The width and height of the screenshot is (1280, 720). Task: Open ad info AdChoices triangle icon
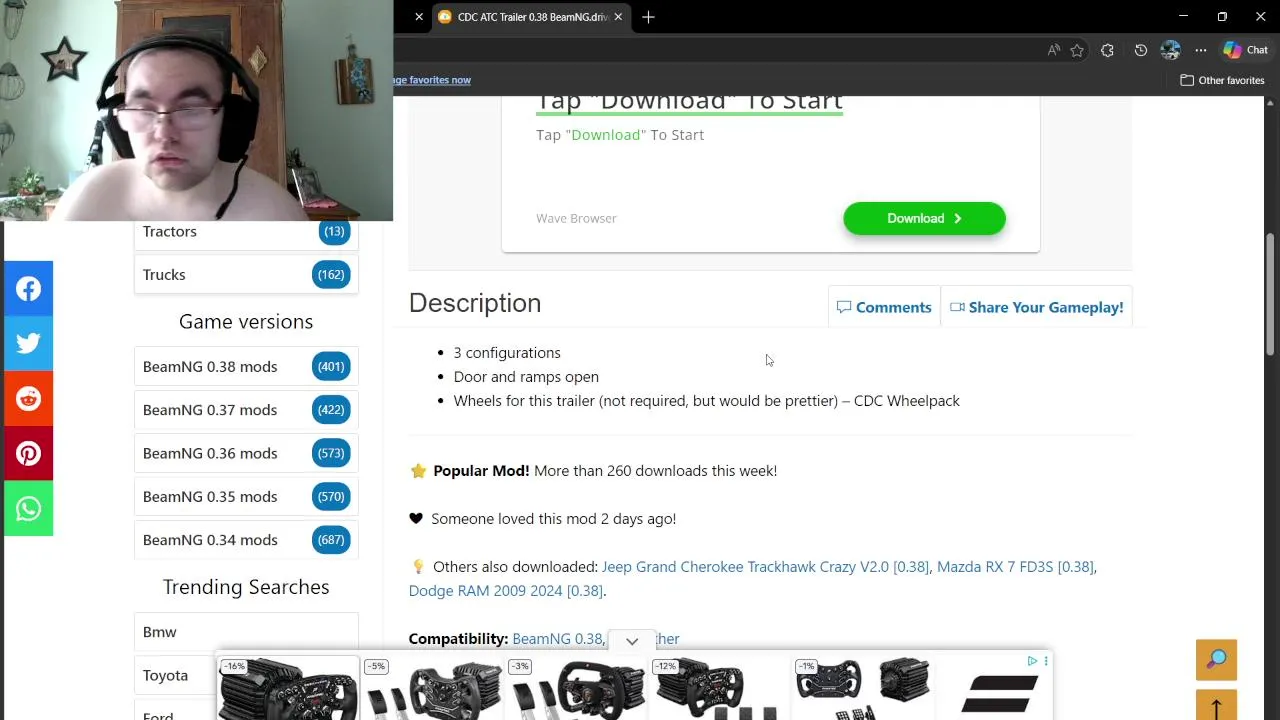click(1032, 661)
